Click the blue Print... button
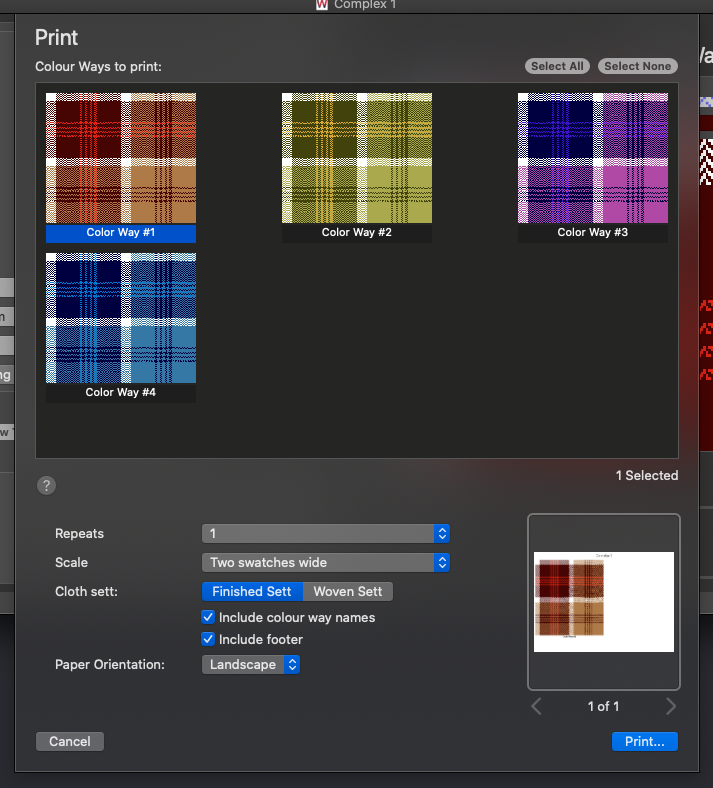 tap(645, 742)
